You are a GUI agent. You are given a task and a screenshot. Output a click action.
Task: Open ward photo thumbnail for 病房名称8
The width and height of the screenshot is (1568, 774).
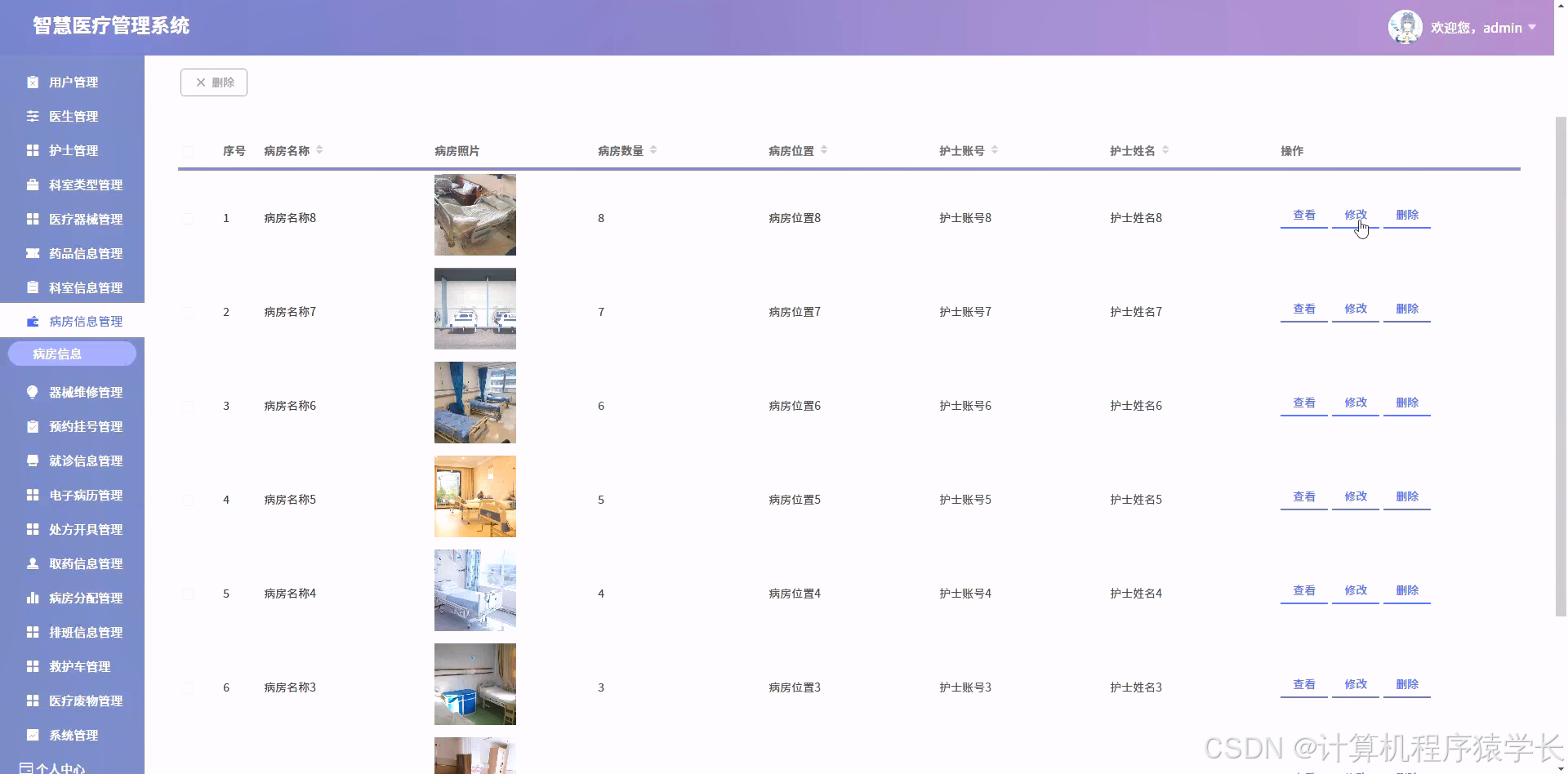tap(475, 215)
